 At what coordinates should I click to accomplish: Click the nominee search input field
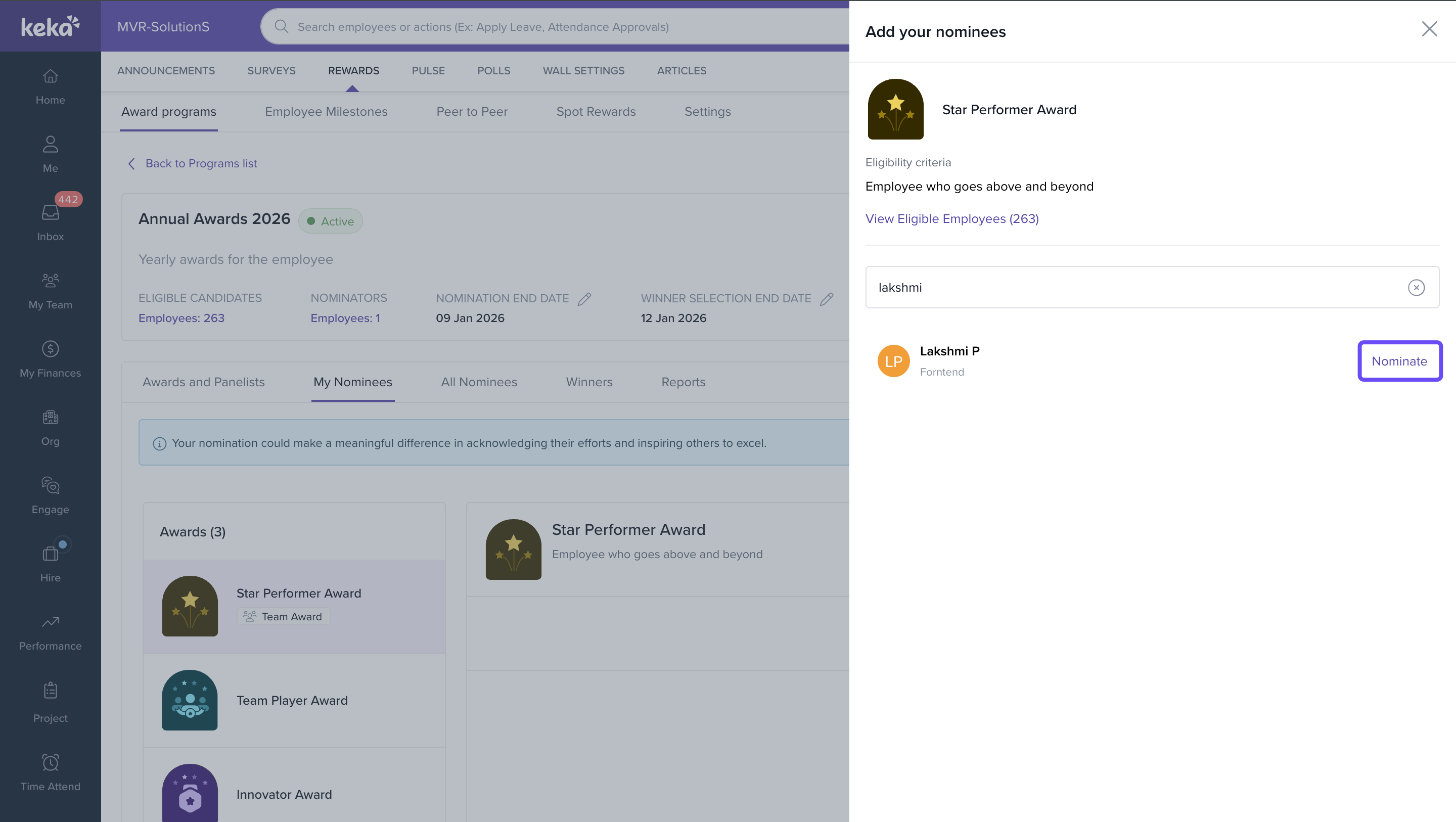tap(1136, 287)
